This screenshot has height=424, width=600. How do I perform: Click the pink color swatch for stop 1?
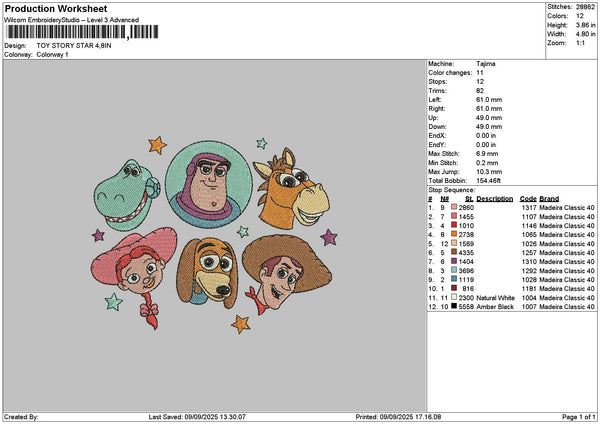454,207
